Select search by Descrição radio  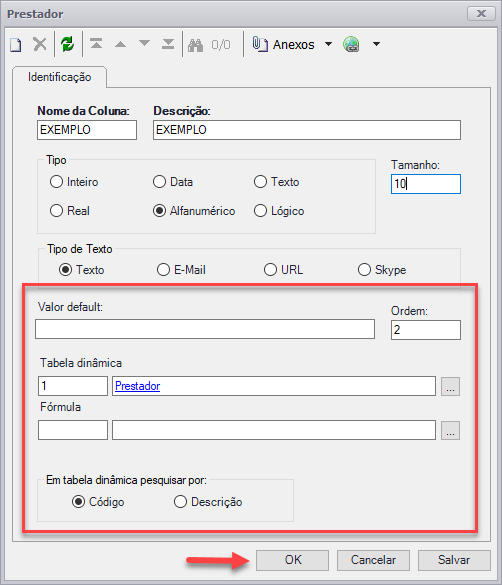pos(181,502)
